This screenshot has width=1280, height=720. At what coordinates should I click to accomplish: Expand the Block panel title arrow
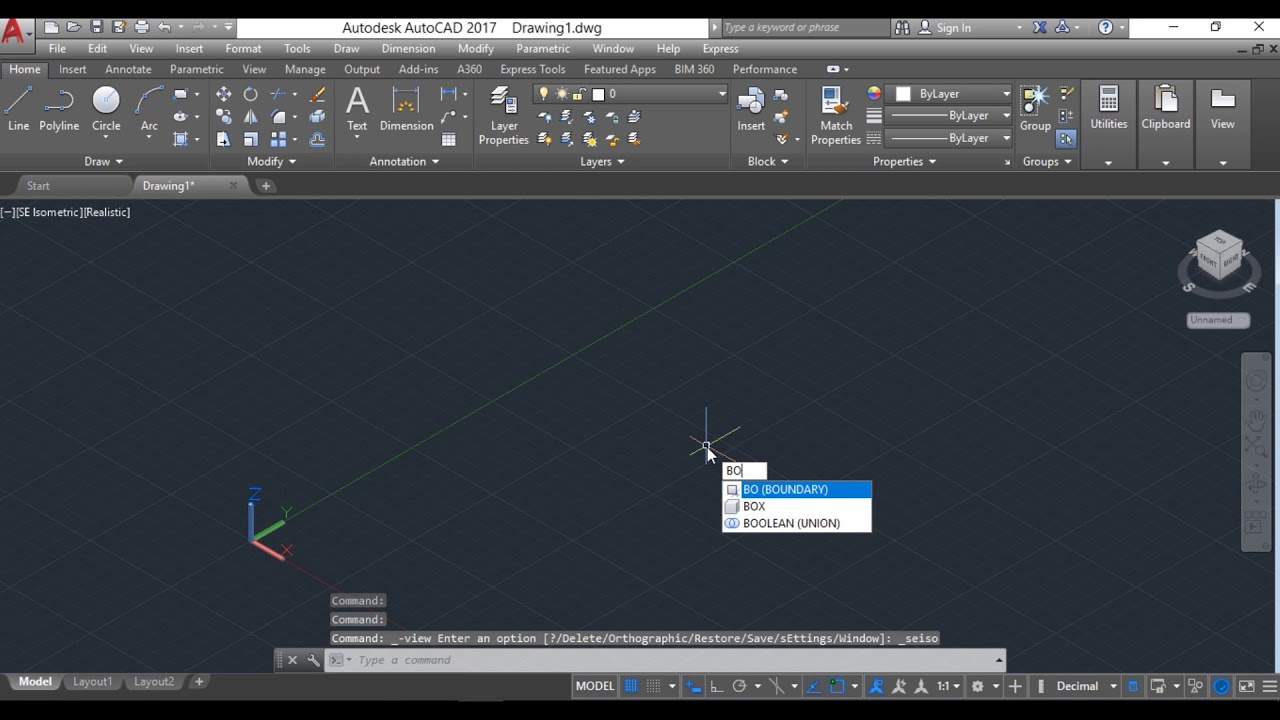pos(784,162)
